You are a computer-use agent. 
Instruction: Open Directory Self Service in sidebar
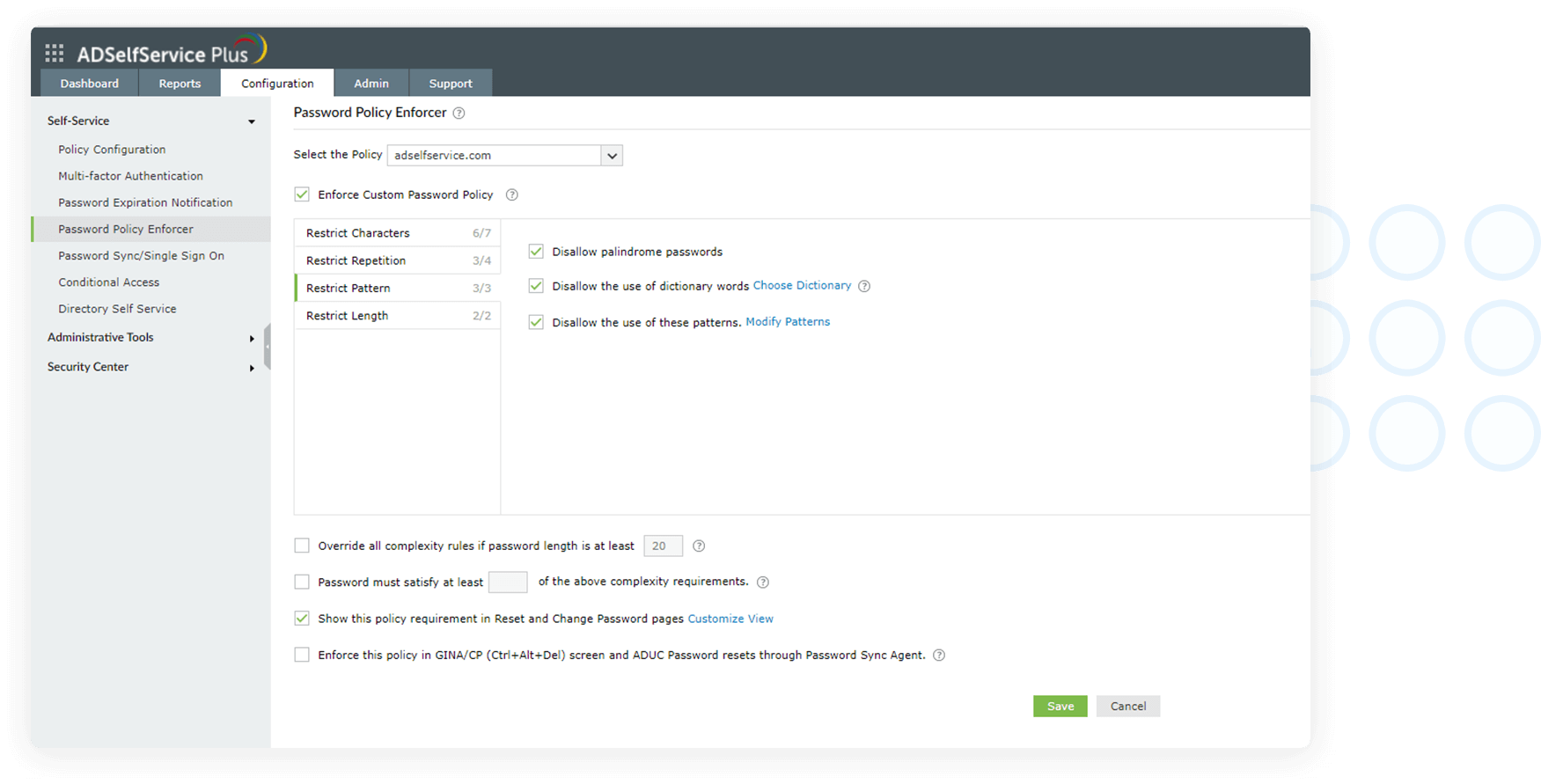(117, 309)
